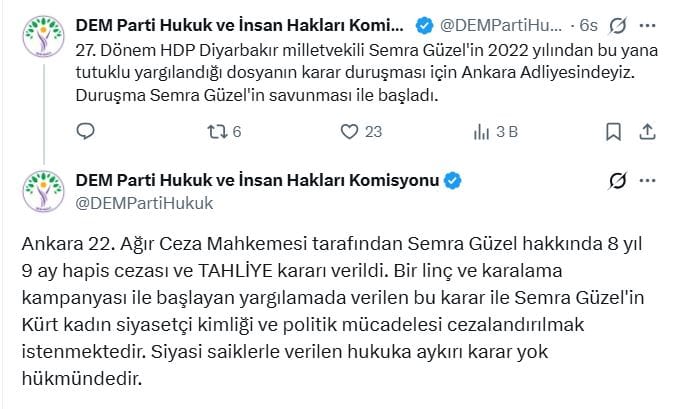Open more options menu on second tweet
Screen dimensions: 674x409
click(648, 181)
